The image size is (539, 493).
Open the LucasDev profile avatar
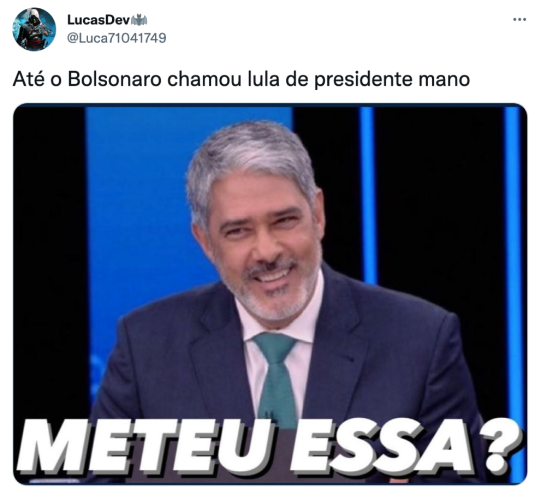click(34, 29)
